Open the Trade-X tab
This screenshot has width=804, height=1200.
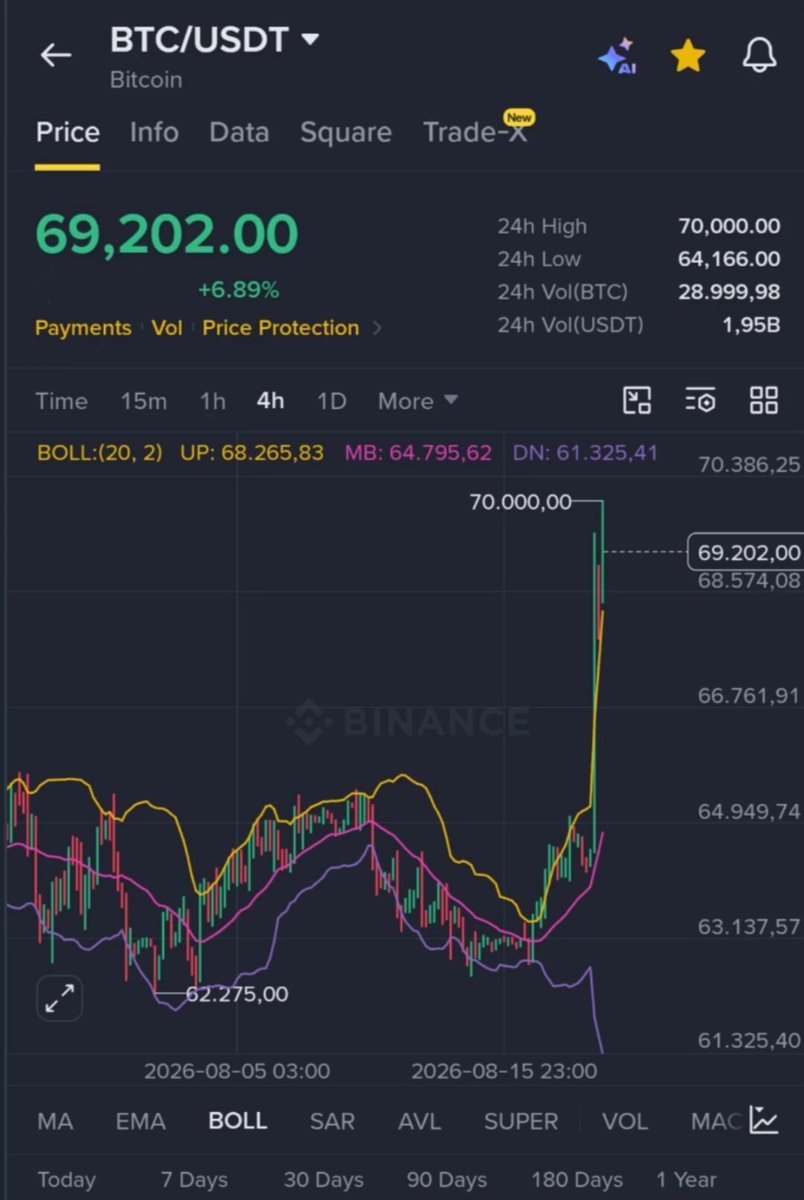click(476, 133)
